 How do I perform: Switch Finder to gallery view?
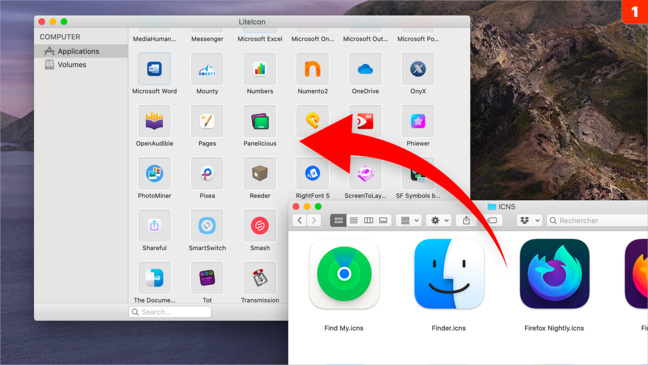tap(383, 220)
